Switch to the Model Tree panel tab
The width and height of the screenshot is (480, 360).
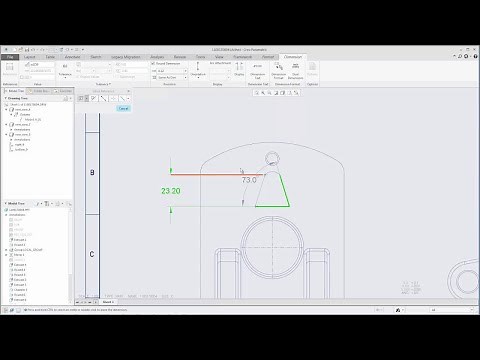pos(14,91)
